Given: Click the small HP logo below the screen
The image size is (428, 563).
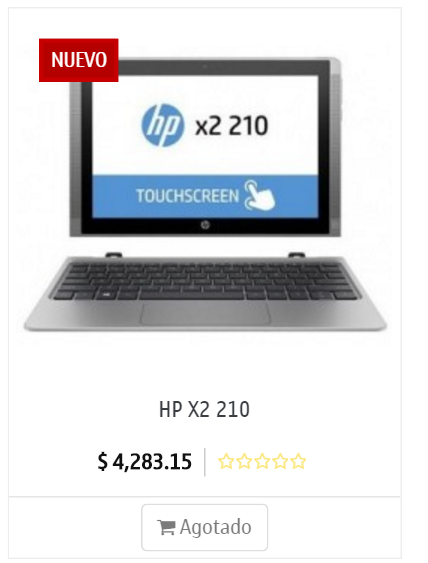Looking at the screenshot, I should click(x=205, y=225).
